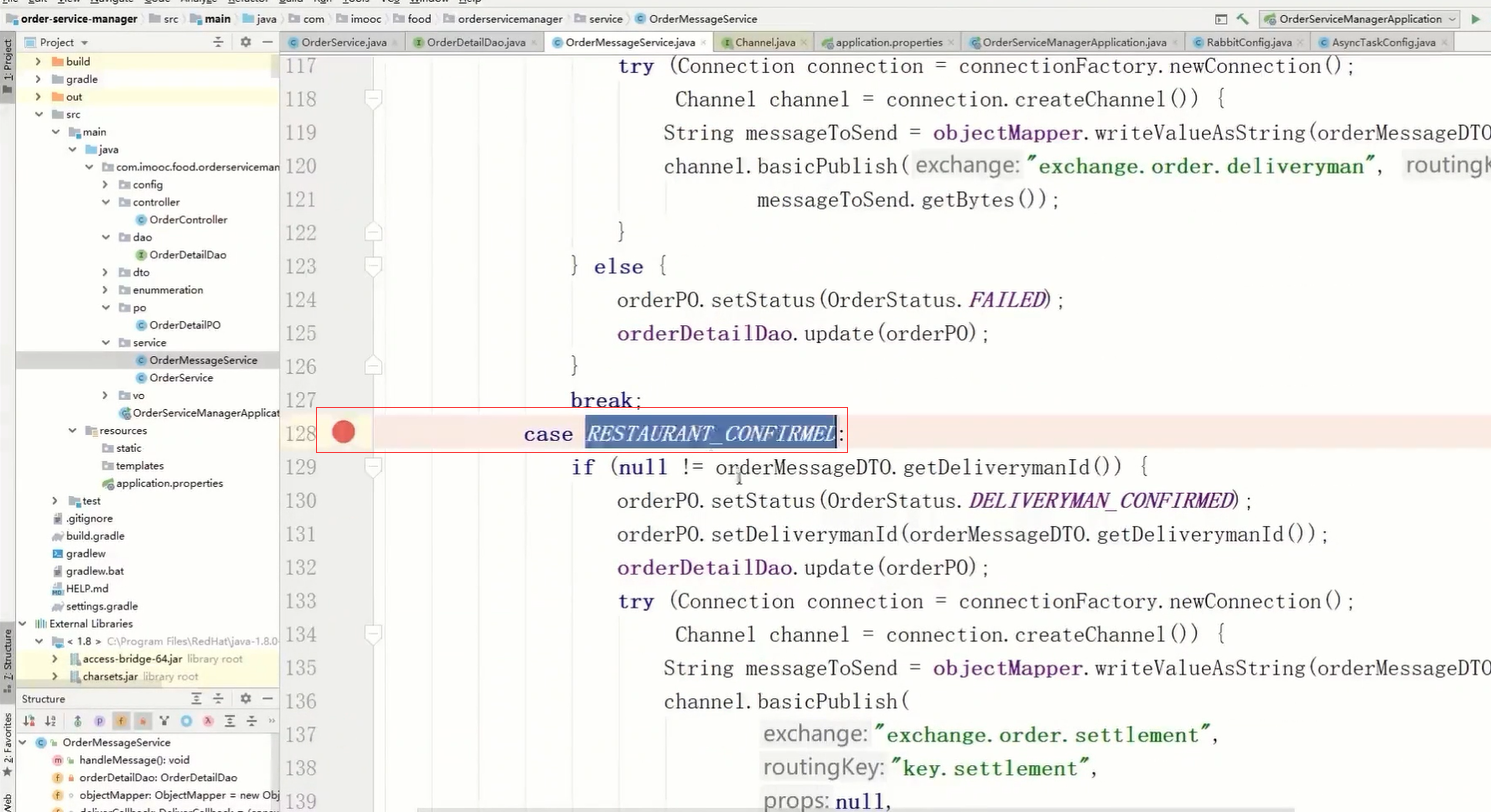1491x812 pixels.
Task: Toggle group methods by defining type
Action: point(165,721)
